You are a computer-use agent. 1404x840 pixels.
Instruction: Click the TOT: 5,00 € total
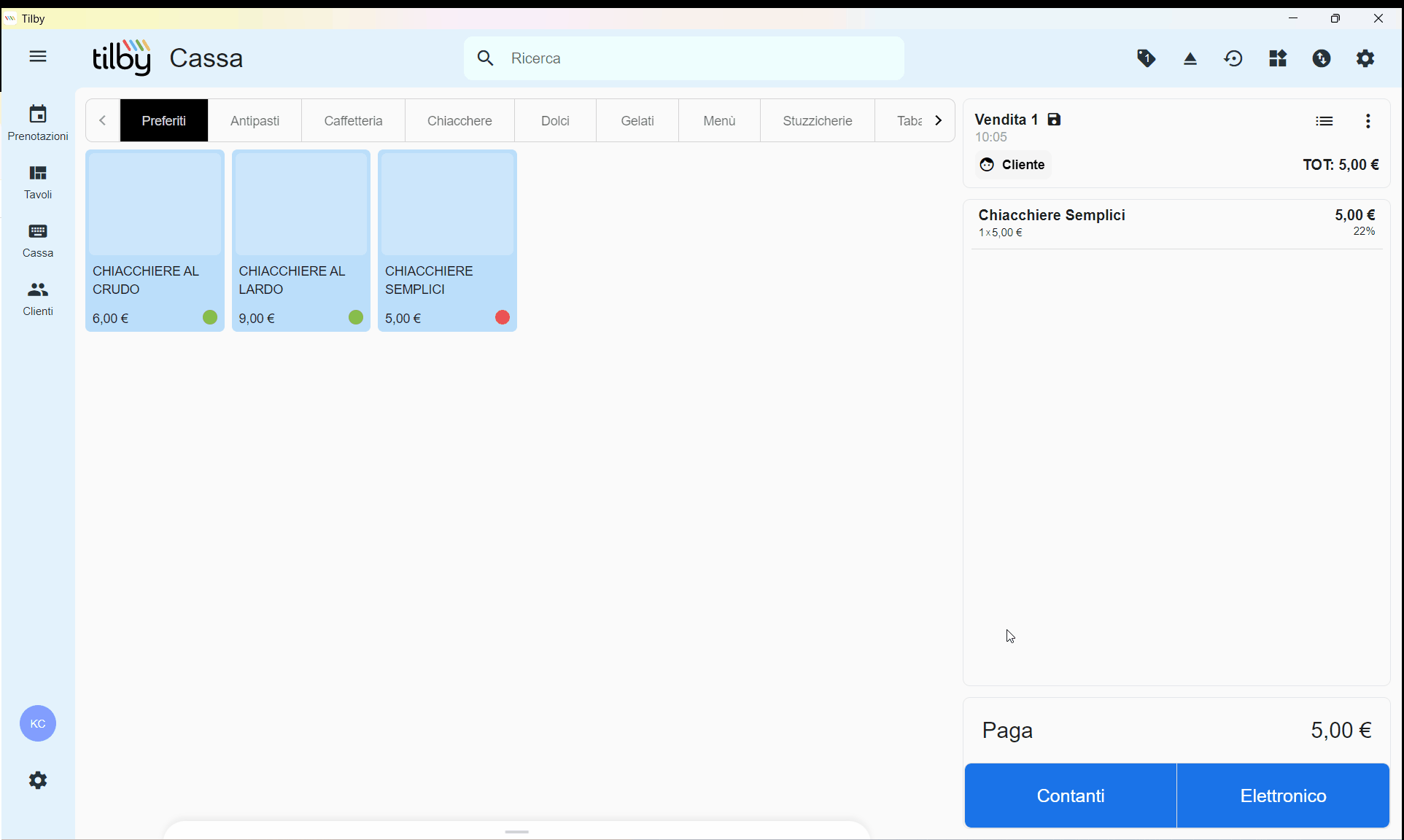tap(1341, 165)
